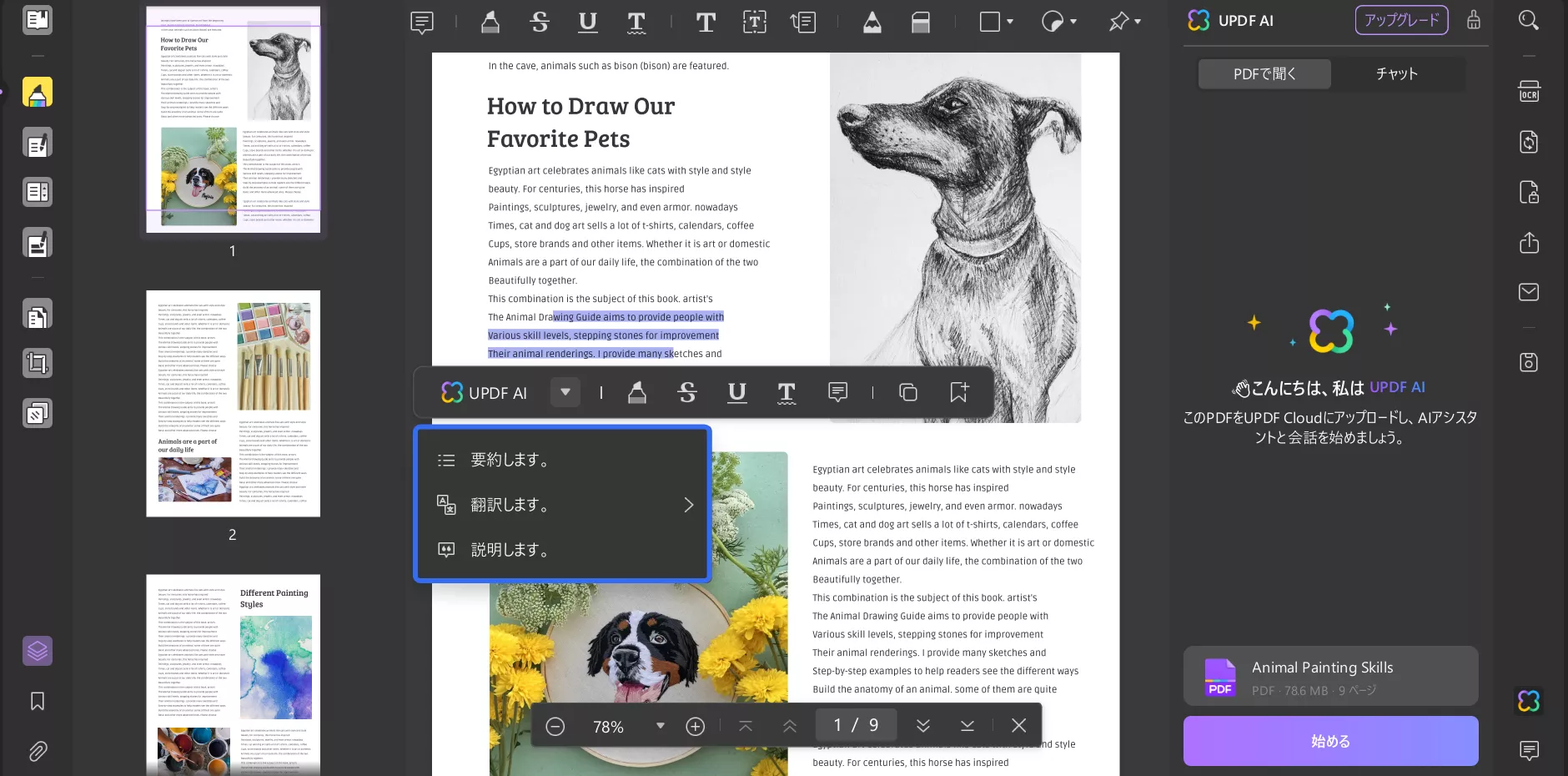Screen dimensions: 1568x776
Task: Open the Edit PDF mode in left sidebar
Action: [x=38, y=143]
